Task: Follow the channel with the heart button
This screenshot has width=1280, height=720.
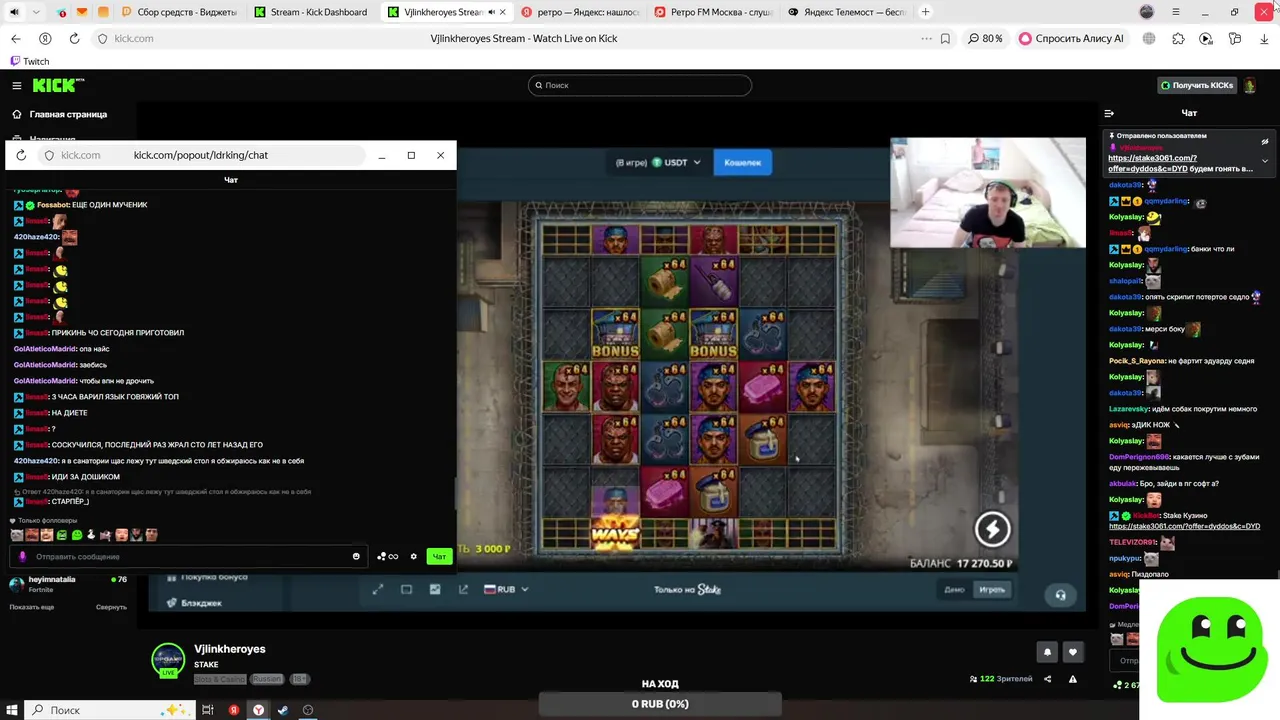Action: (x=1073, y=652)
